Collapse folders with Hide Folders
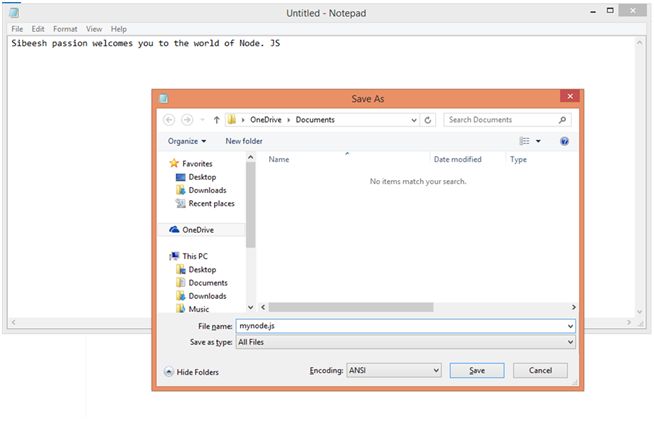Screen dimensions: 654x421 (191, 372)
